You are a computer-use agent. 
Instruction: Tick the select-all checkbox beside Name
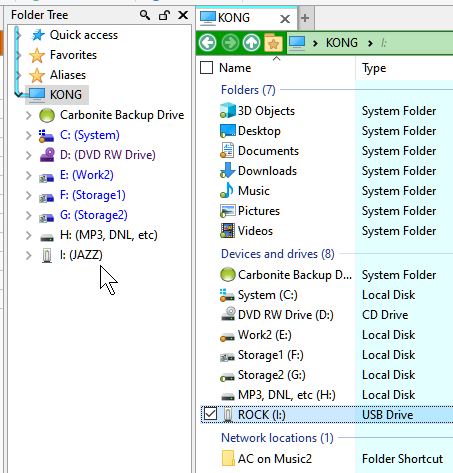207,68
